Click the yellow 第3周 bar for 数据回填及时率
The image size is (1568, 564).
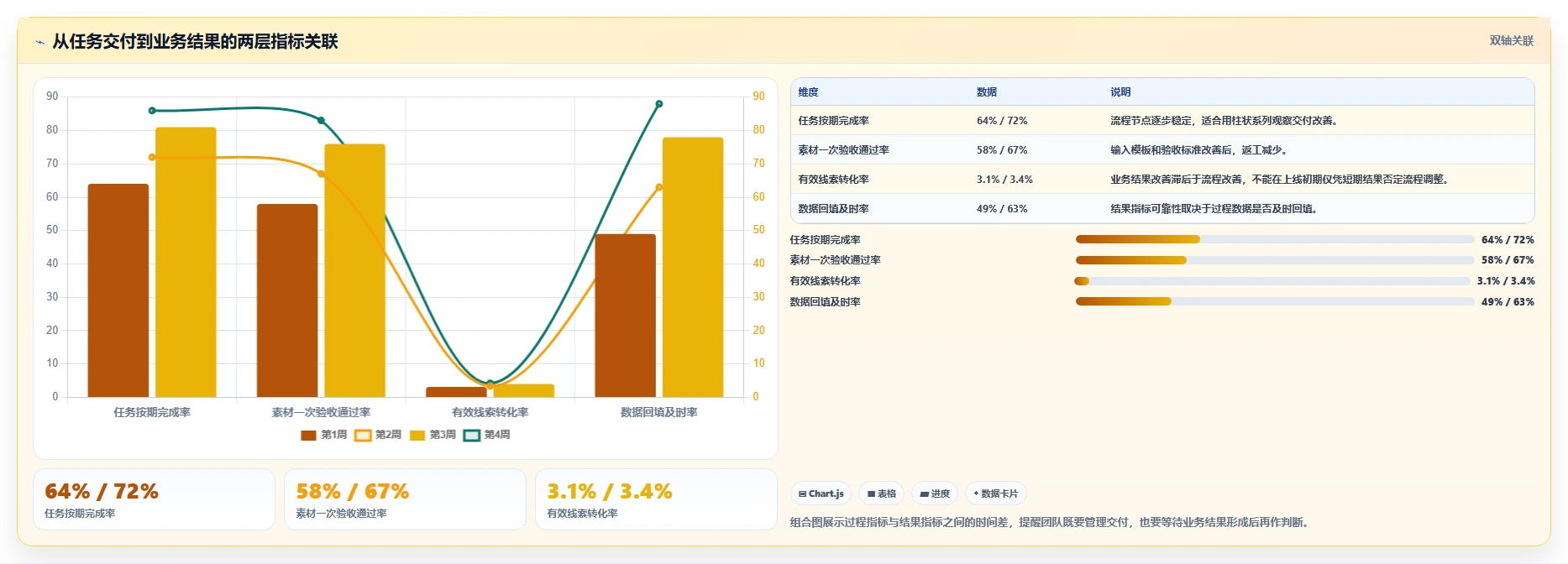pos(693,267)
